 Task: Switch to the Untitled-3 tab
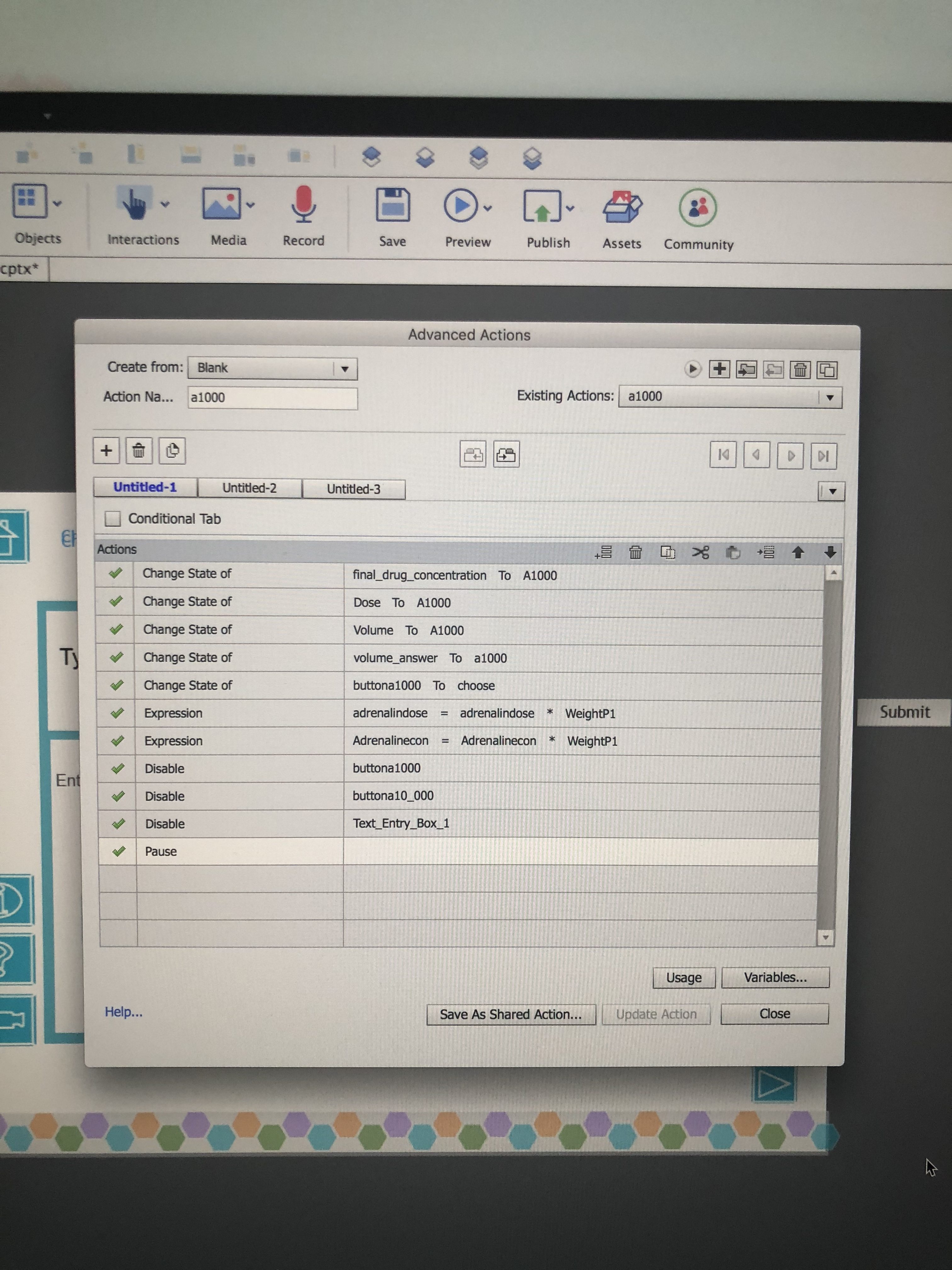point(354,489)
